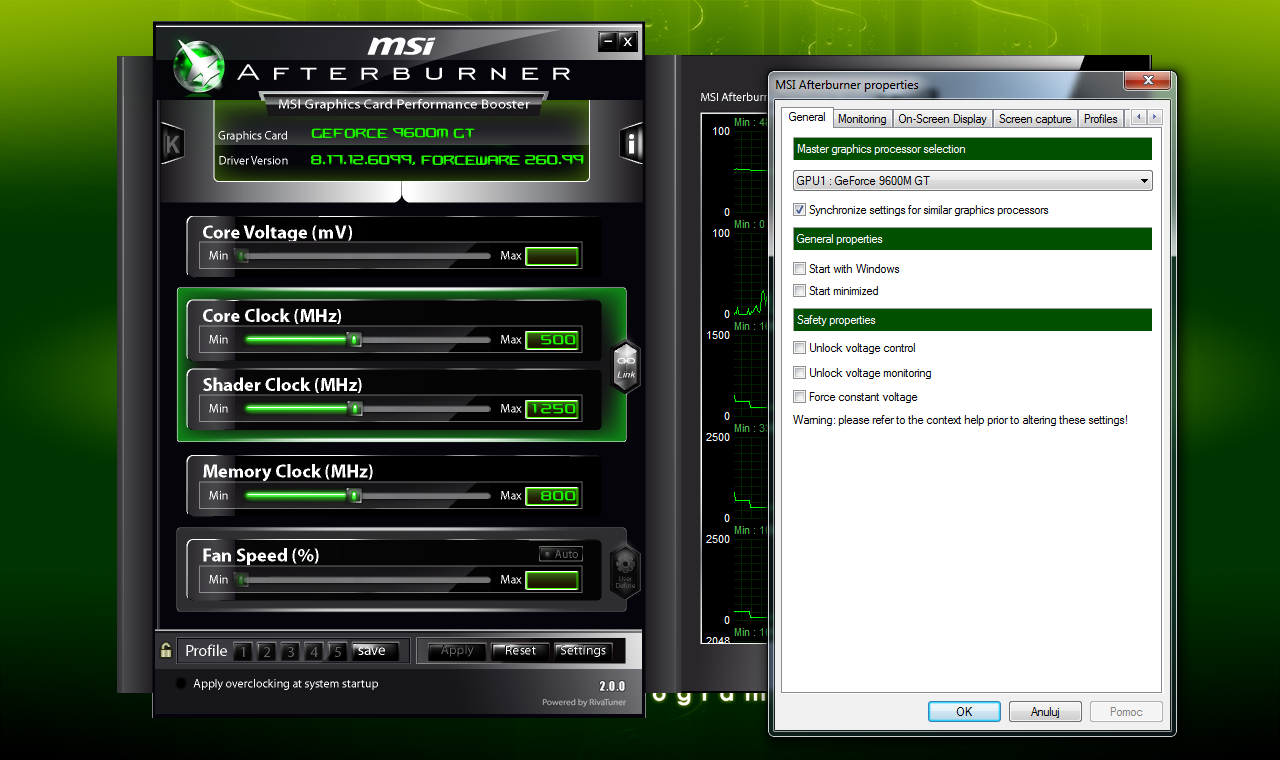Select profile slot 1

tap(243, 652)
